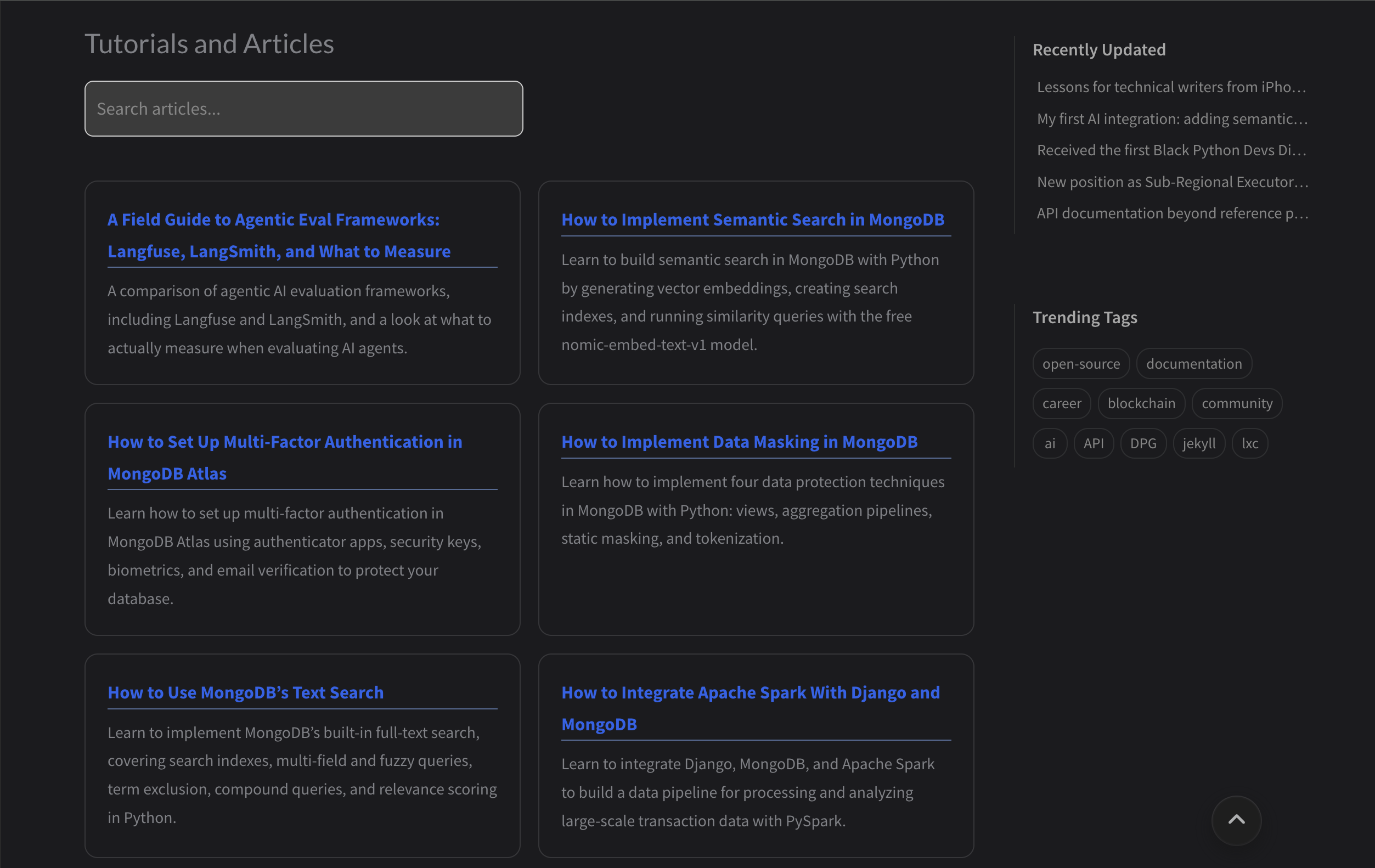Focus the Search articles input field
Image resolution: width=1375 pixels, height=868 pixels.
coord(304,109)
